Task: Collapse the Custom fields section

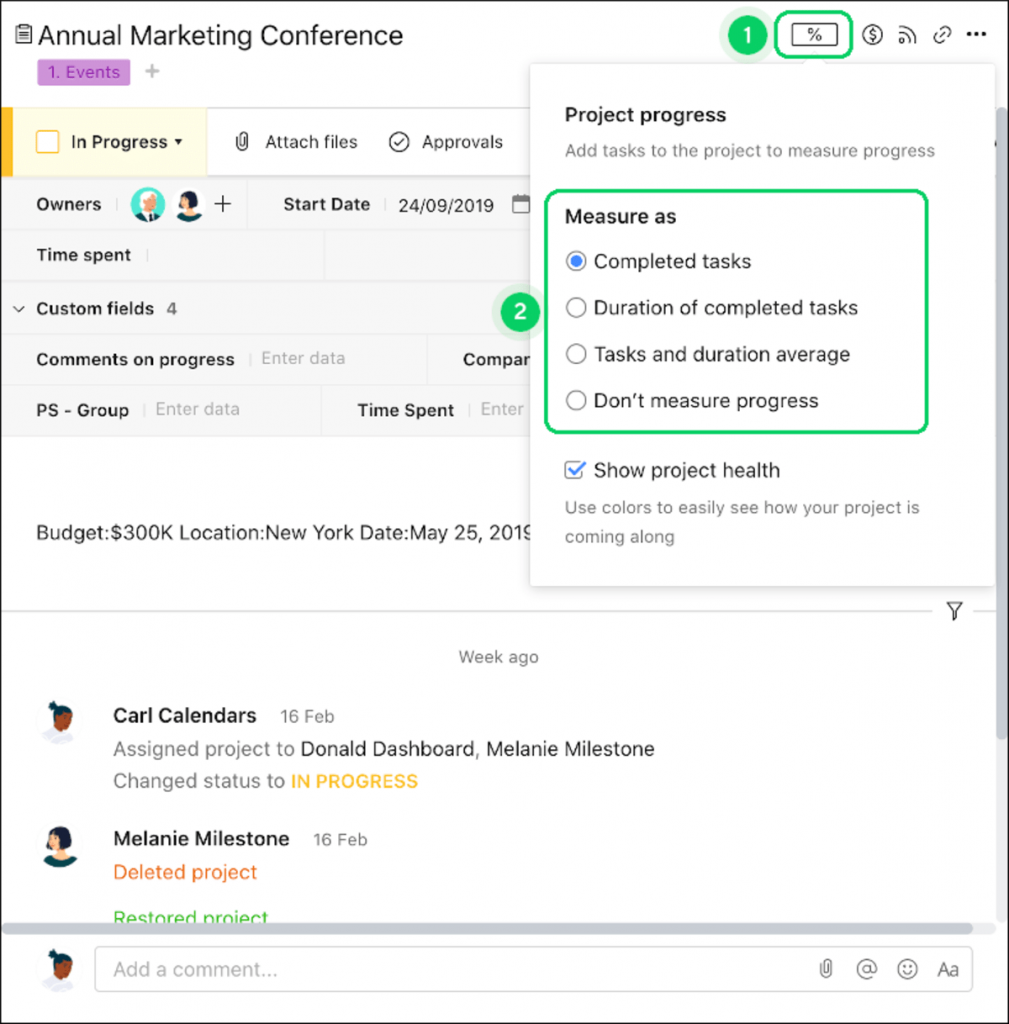Action: 18,309
